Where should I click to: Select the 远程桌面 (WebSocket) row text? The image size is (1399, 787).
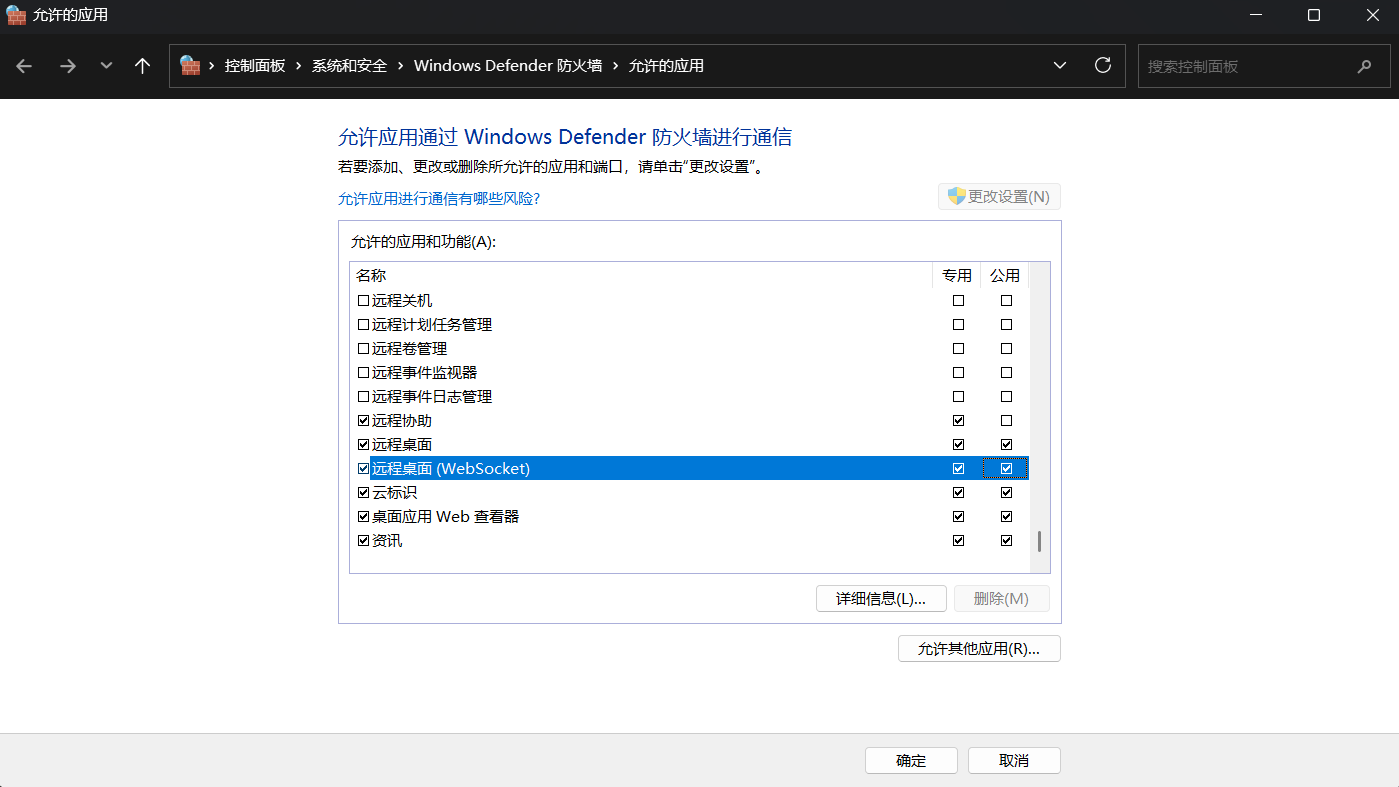pyautogui.click(x=451, y=469)
